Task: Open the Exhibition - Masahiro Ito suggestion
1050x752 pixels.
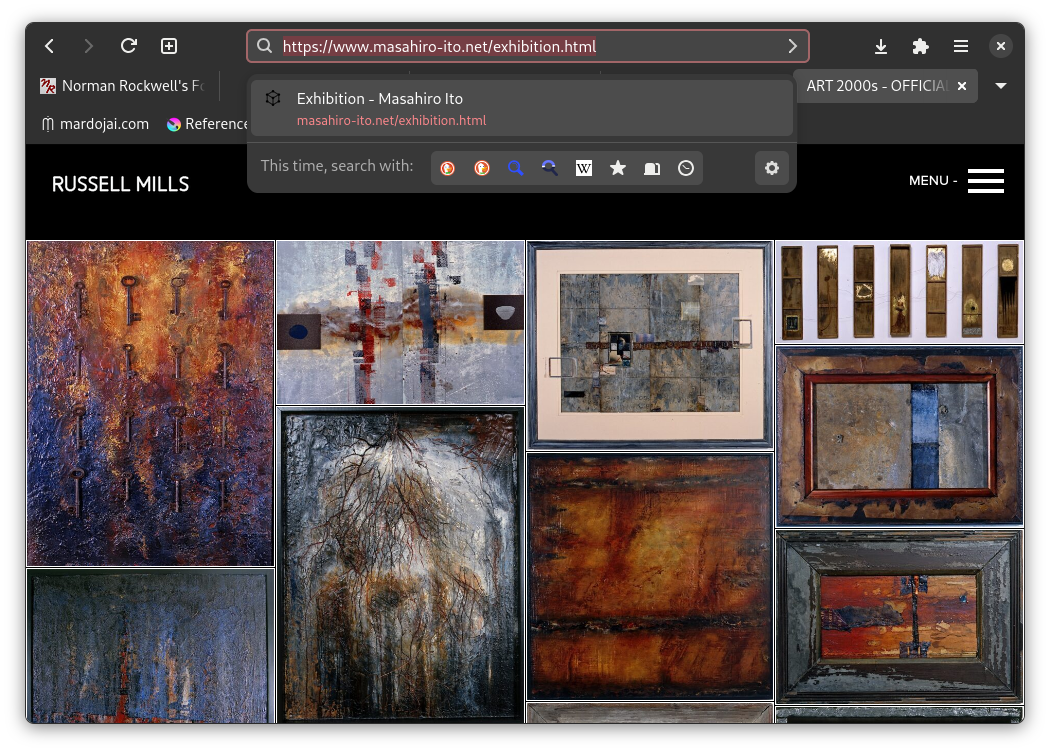Action: pyautogui.click(x=522, y=108)
